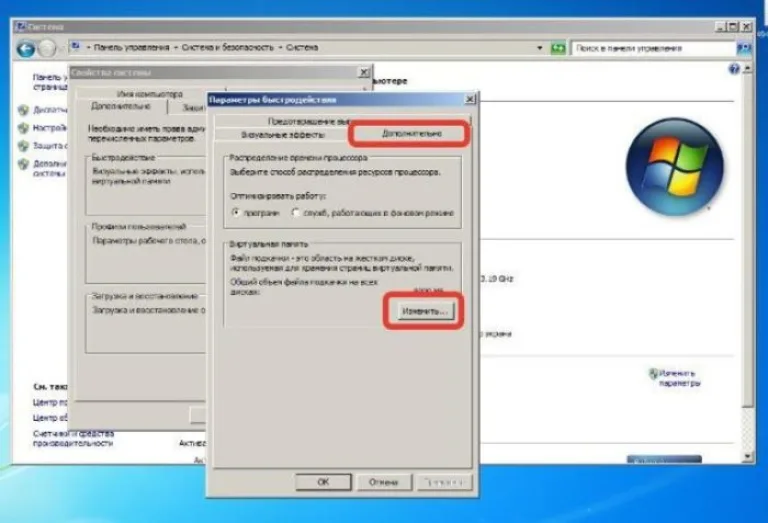The width and height of the screenshot is (768, 523).
Task: Click Панель управления in the address breadcrumb
Action: (x=131, y=48)
